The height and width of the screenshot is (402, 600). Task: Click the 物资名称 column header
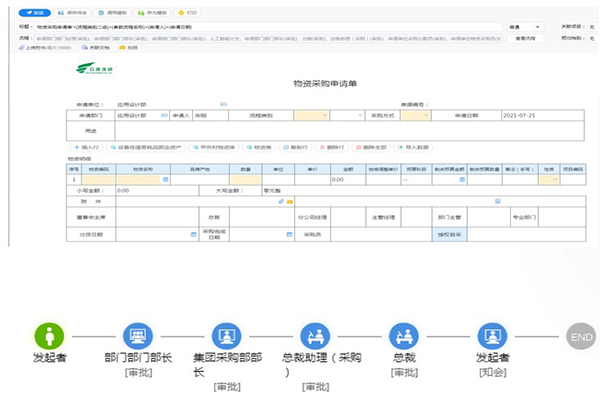(x=143, y=169)
